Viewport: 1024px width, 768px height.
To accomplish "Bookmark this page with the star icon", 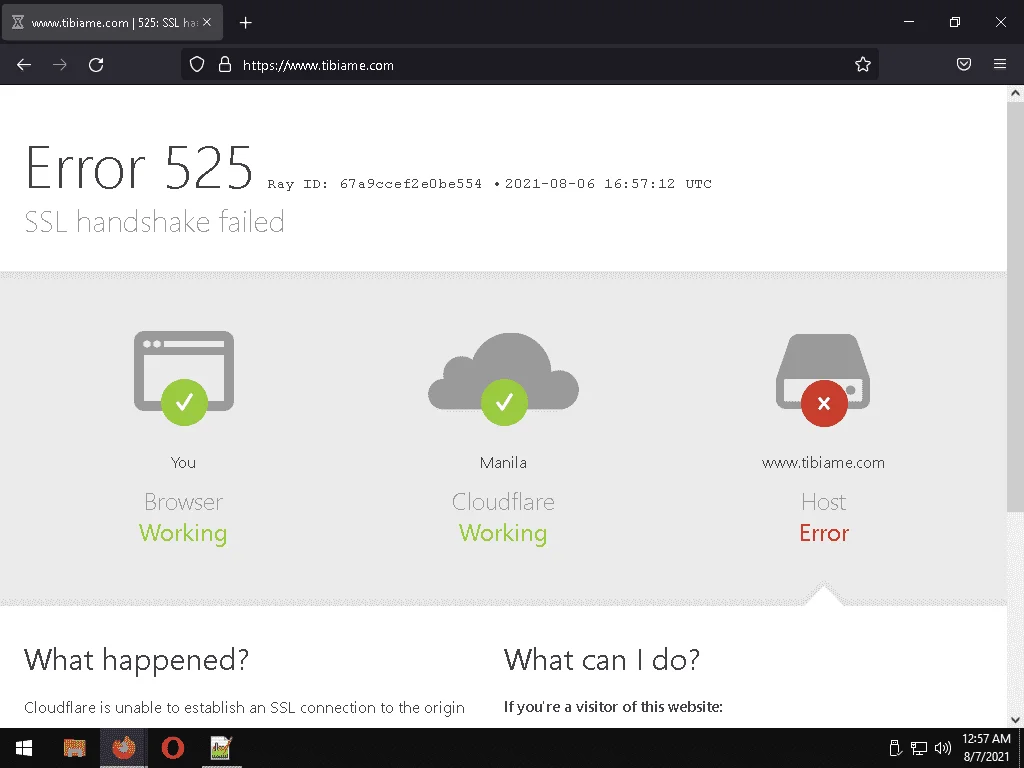I will (863, 65).
